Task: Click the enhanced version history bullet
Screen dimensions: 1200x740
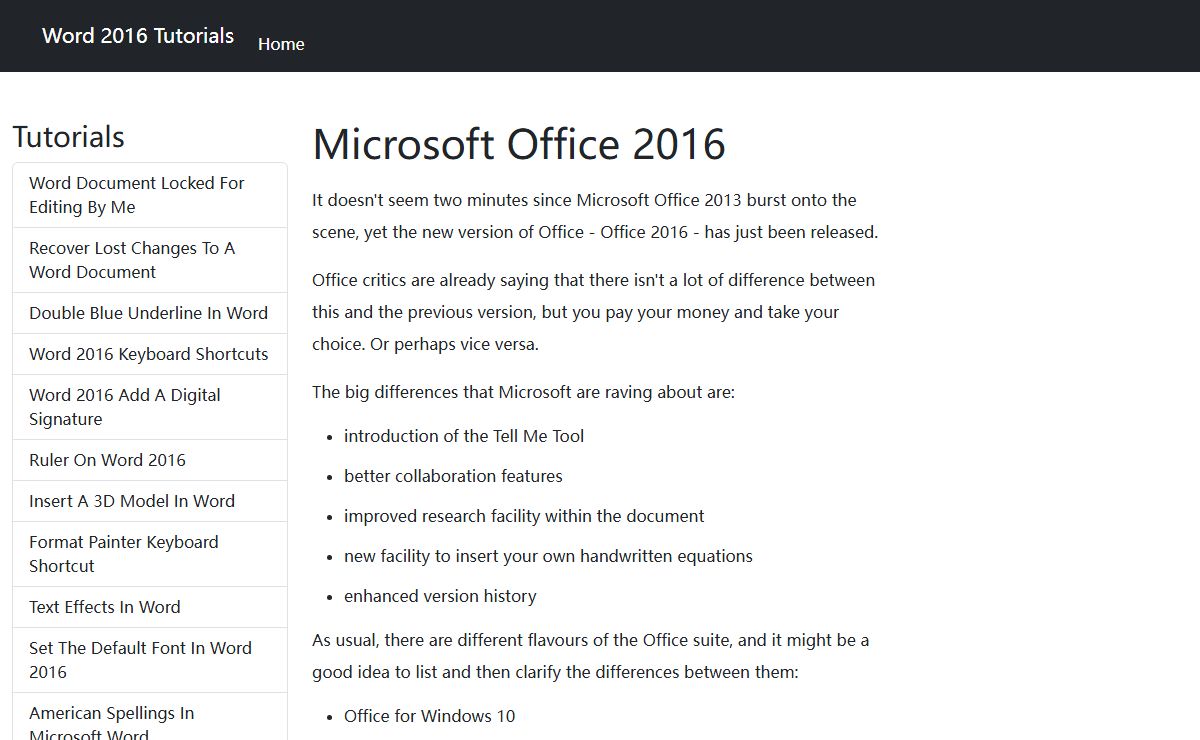Action: pos(440,596)
